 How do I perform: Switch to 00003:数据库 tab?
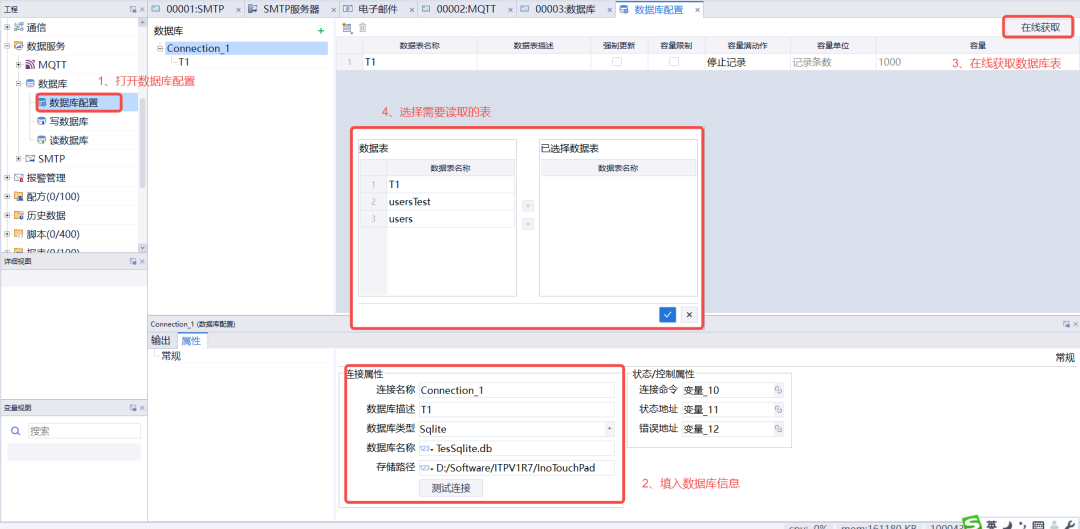point(563,9)
